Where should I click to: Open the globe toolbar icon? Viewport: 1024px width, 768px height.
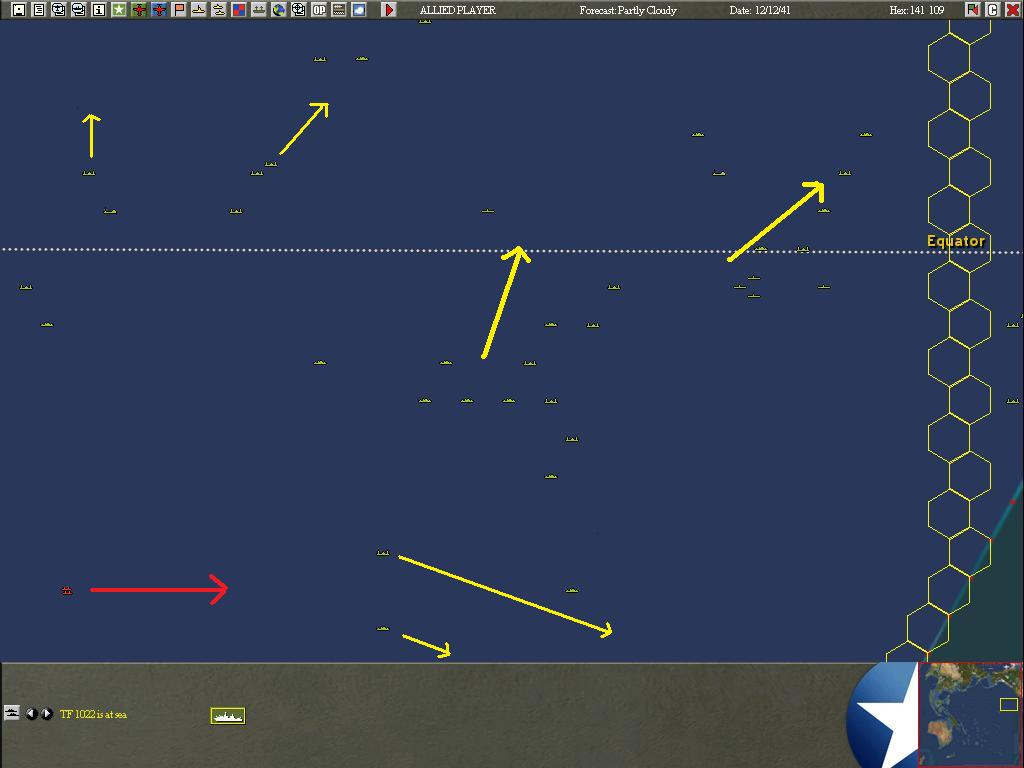(279, 10)
